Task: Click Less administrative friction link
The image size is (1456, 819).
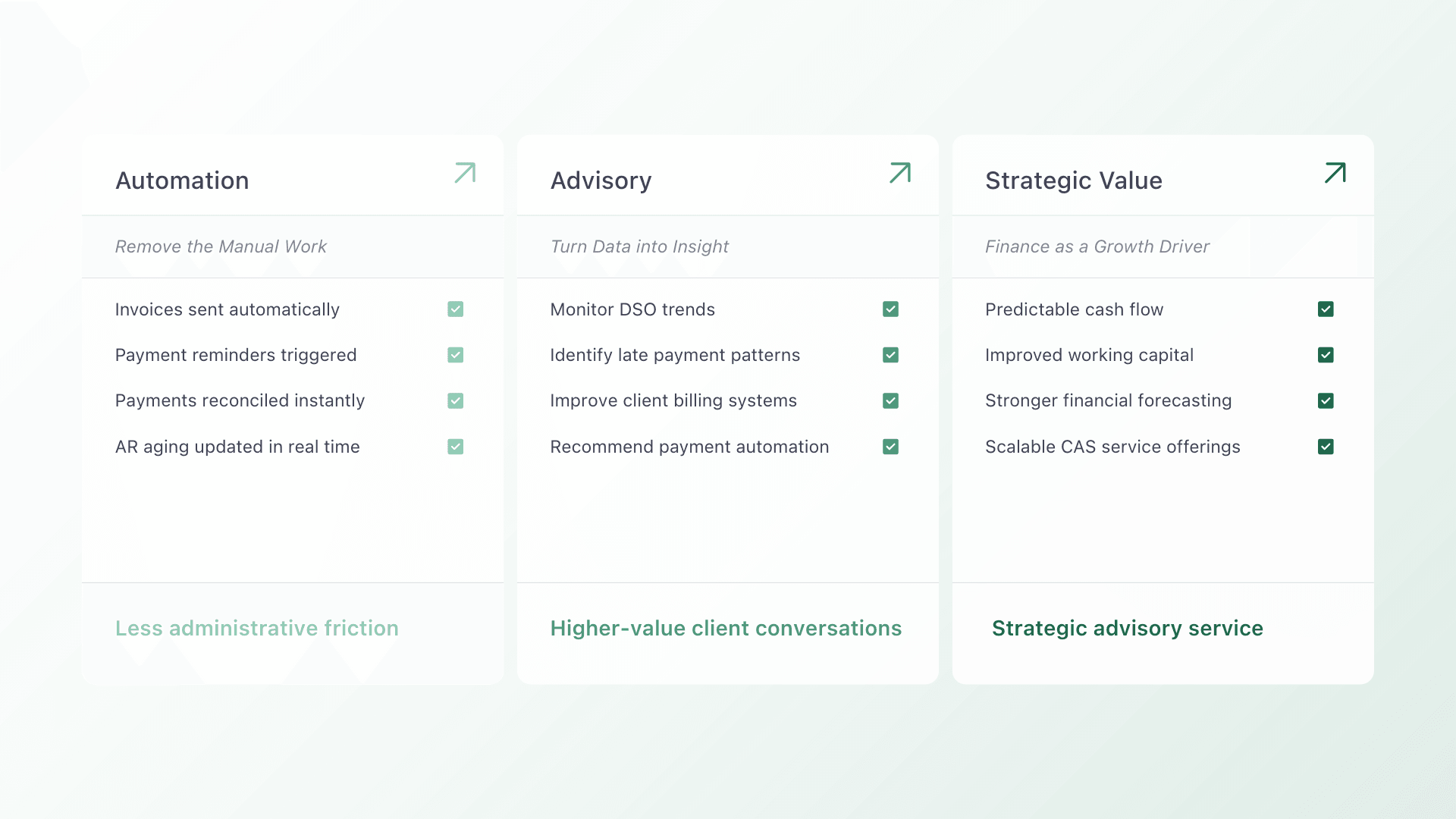Action: [256, 628]
